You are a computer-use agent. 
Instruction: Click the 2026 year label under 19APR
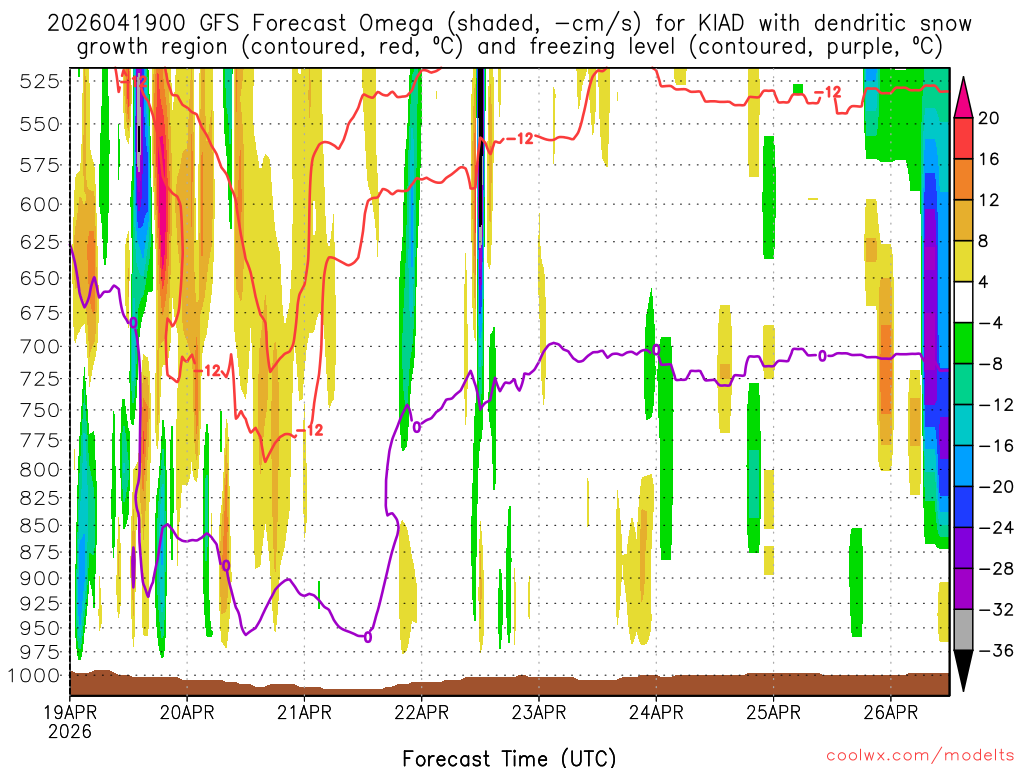click(70, 731)
